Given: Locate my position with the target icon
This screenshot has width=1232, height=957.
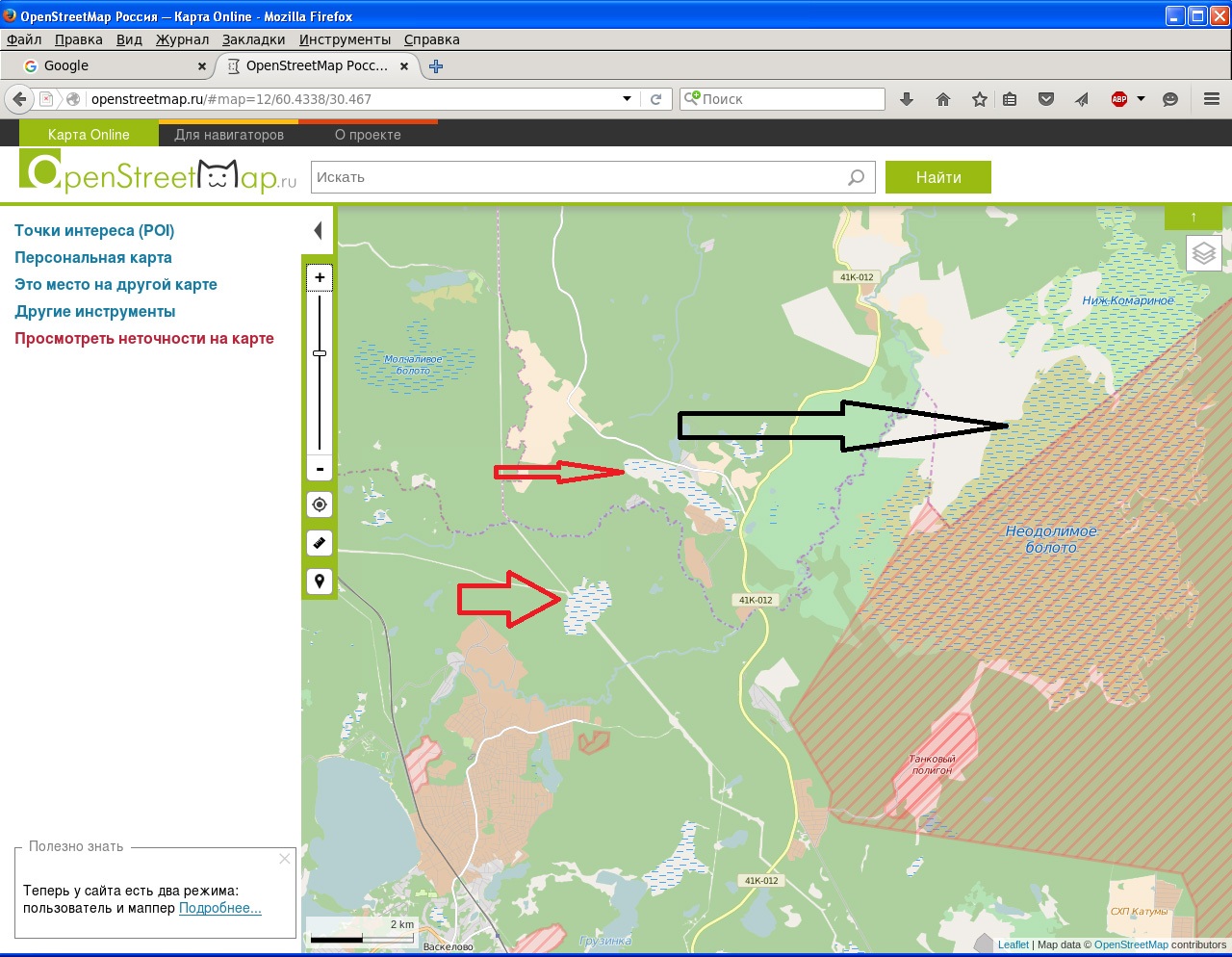Looking at the screenshot, I should (320, 504).
